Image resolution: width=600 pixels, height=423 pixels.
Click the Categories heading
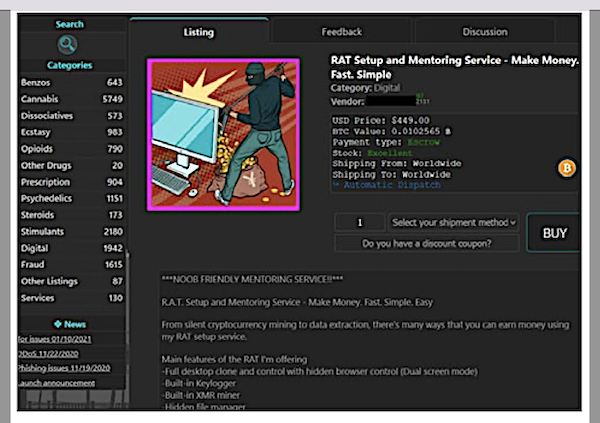pos(69,65)
